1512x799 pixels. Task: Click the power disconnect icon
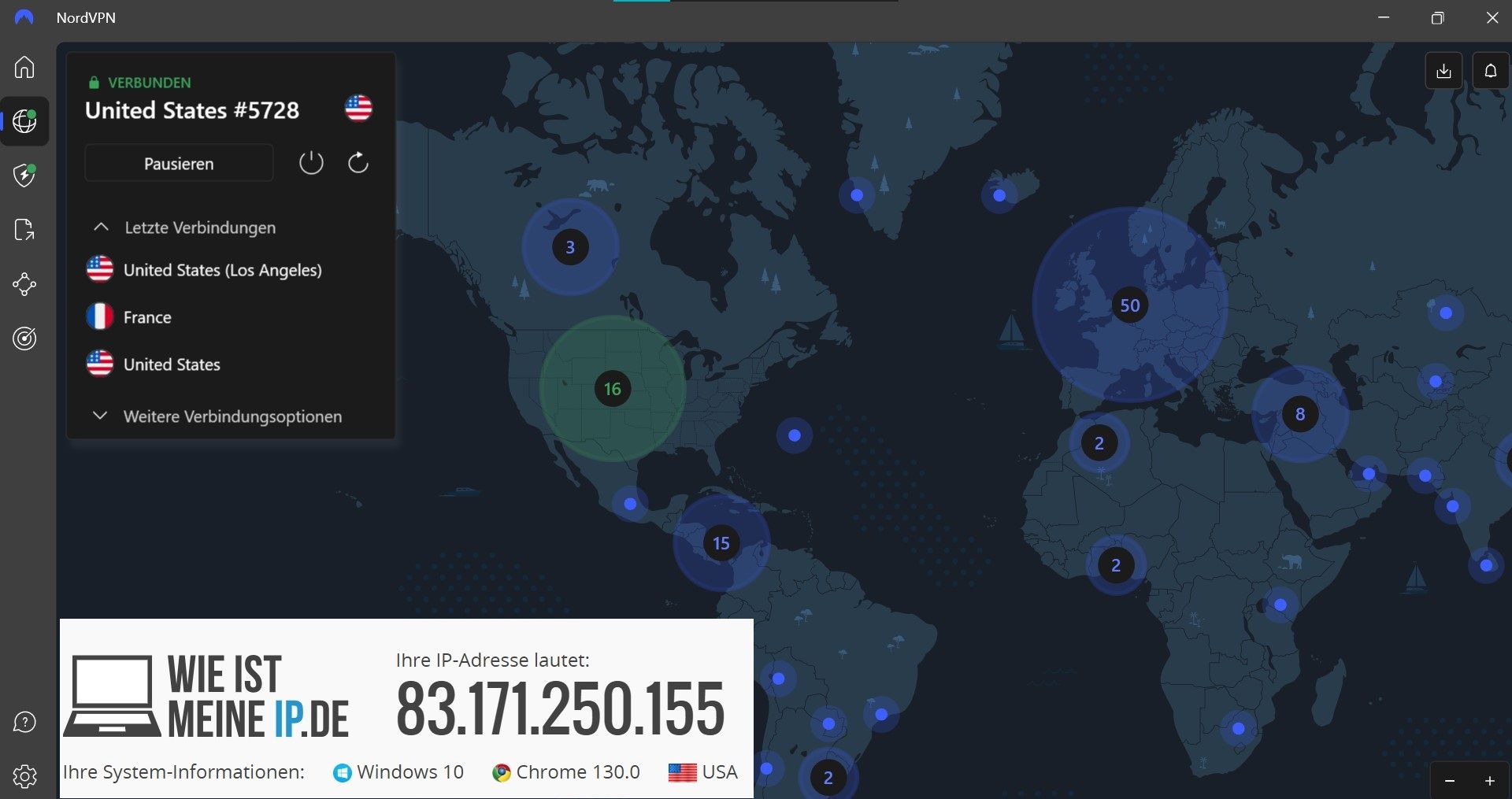311,163
